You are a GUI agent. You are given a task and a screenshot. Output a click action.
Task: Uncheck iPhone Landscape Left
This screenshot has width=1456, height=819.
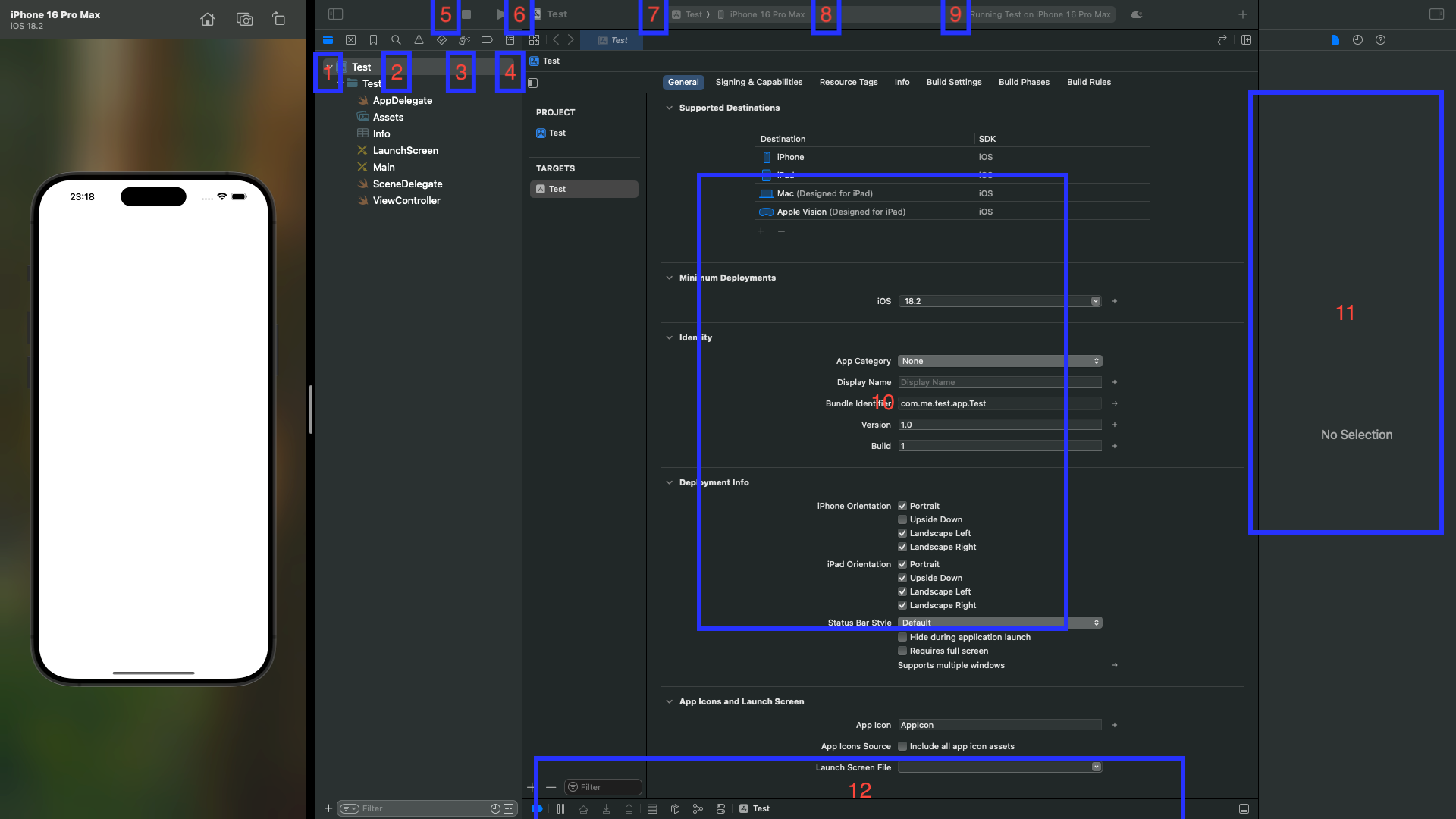coord(902,533)
